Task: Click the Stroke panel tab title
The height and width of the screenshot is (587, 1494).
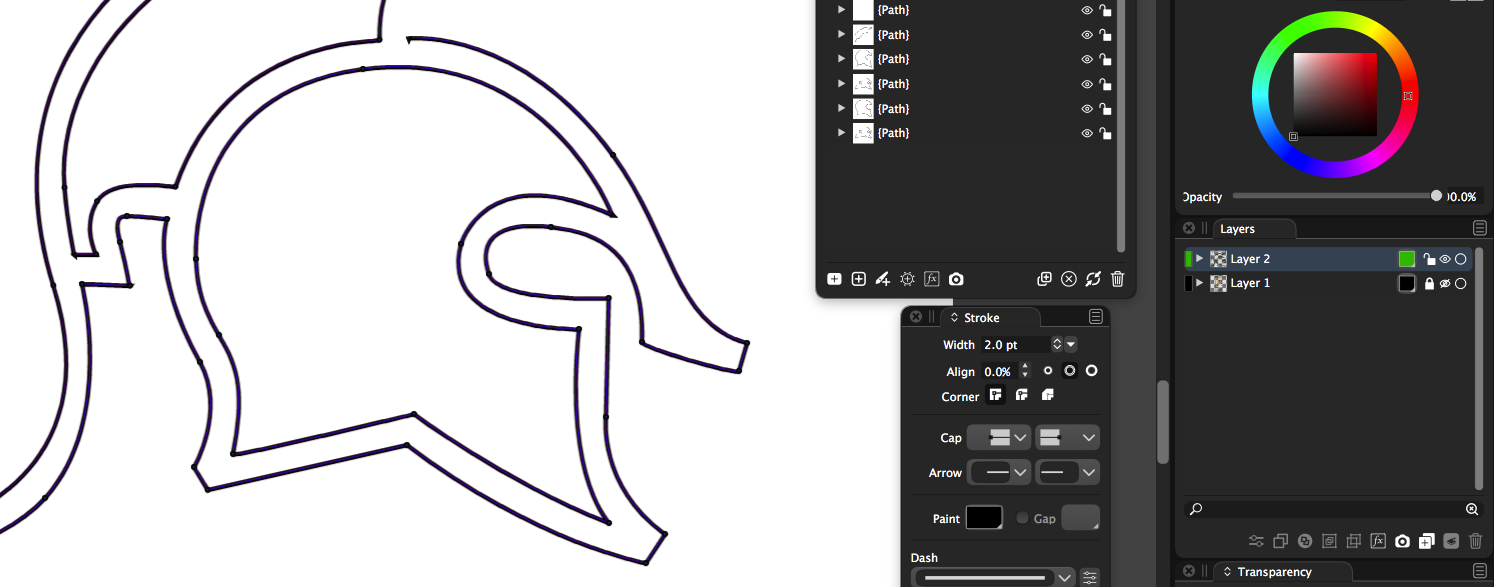Action: [x=981, y=318]
